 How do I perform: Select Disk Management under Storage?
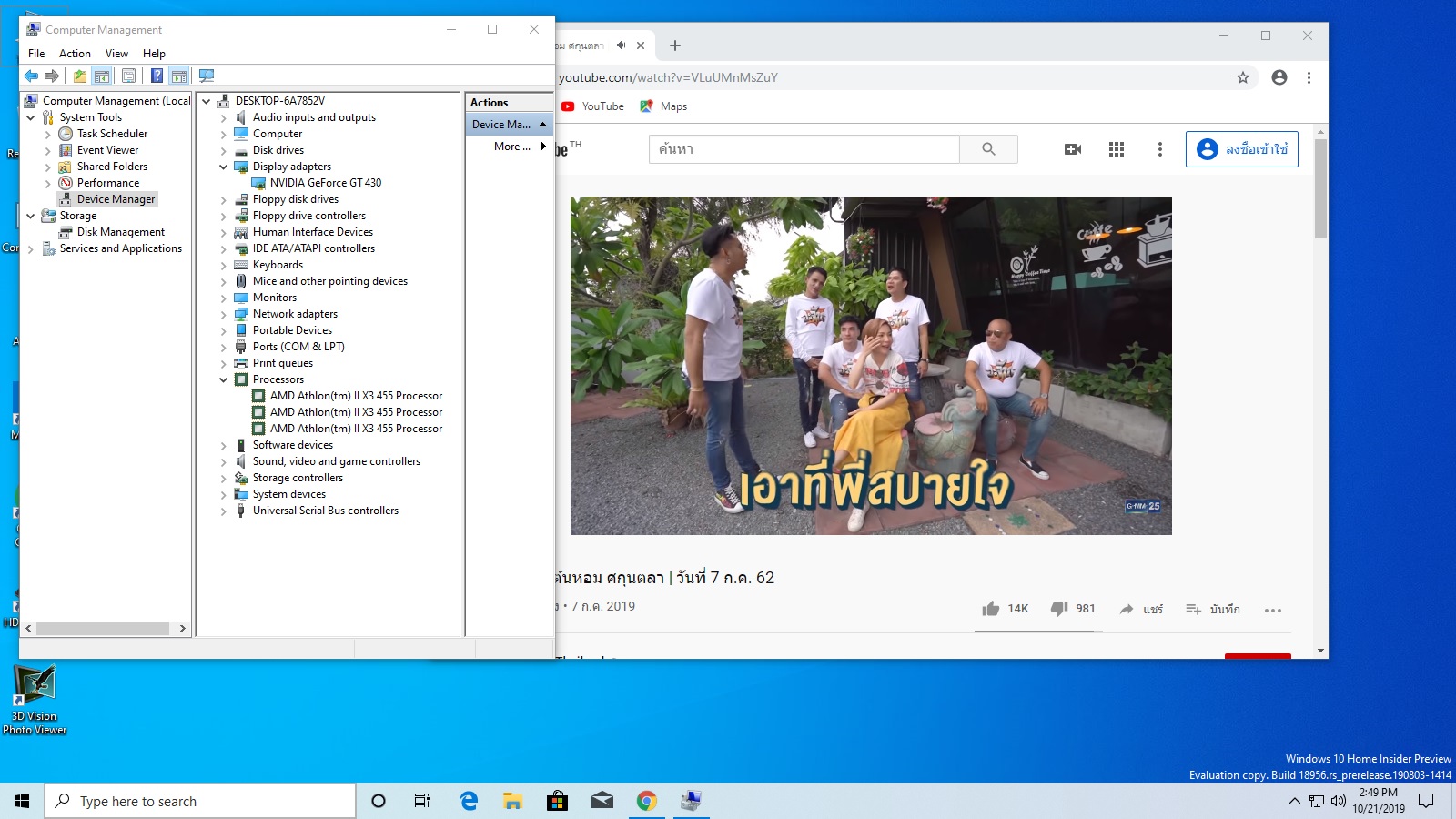(x=121, y=232)
